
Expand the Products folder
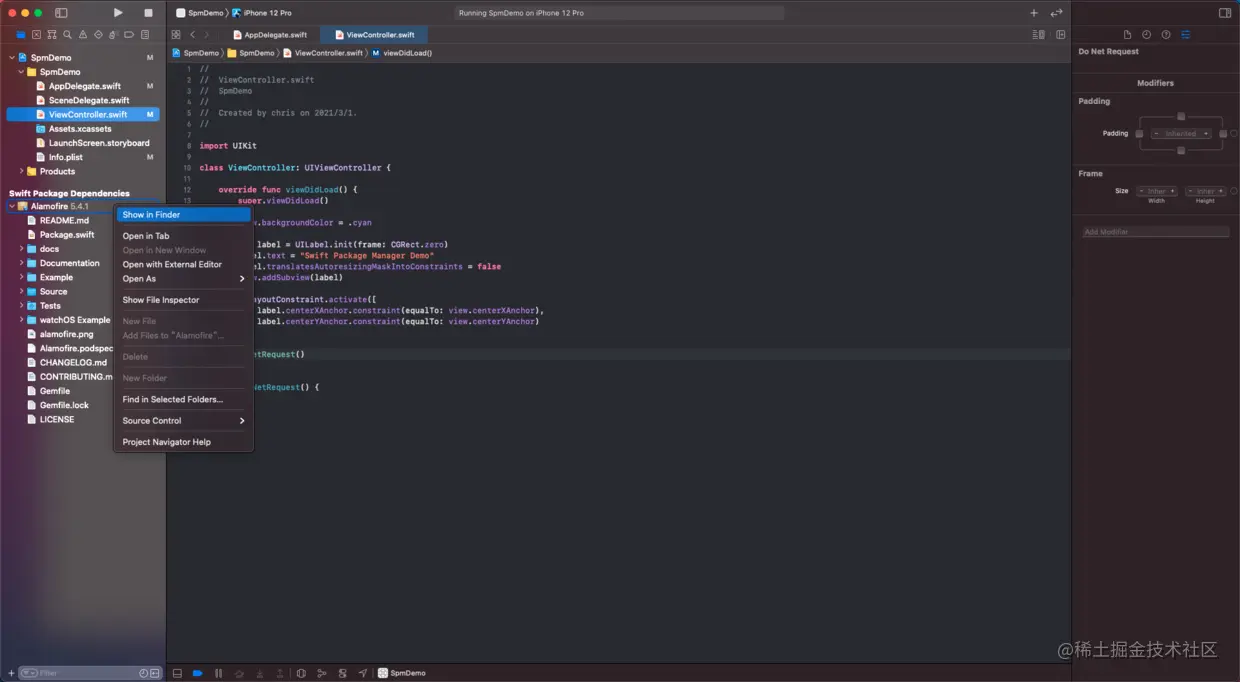[21, 171]
